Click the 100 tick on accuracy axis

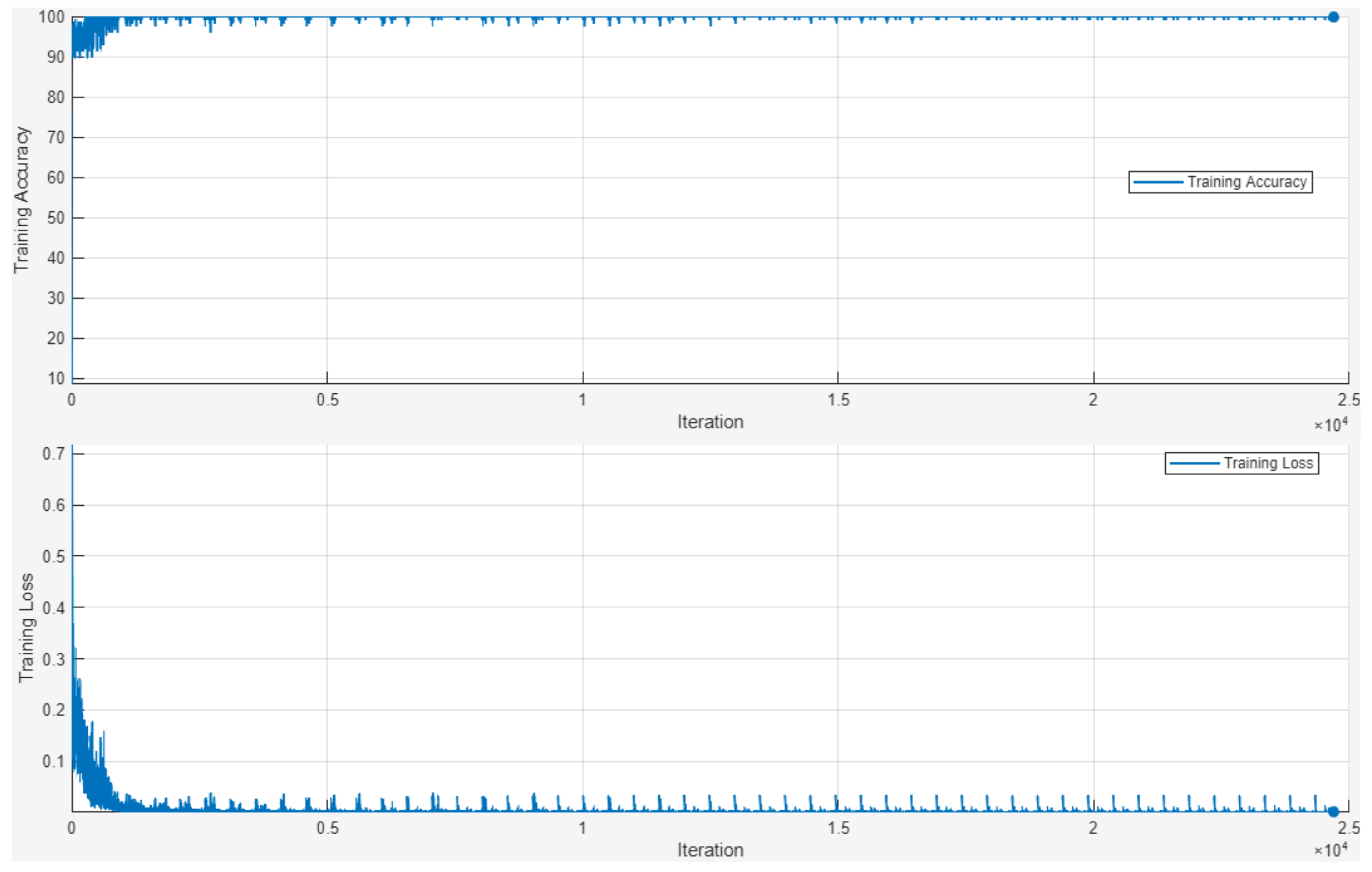point(51,17)
